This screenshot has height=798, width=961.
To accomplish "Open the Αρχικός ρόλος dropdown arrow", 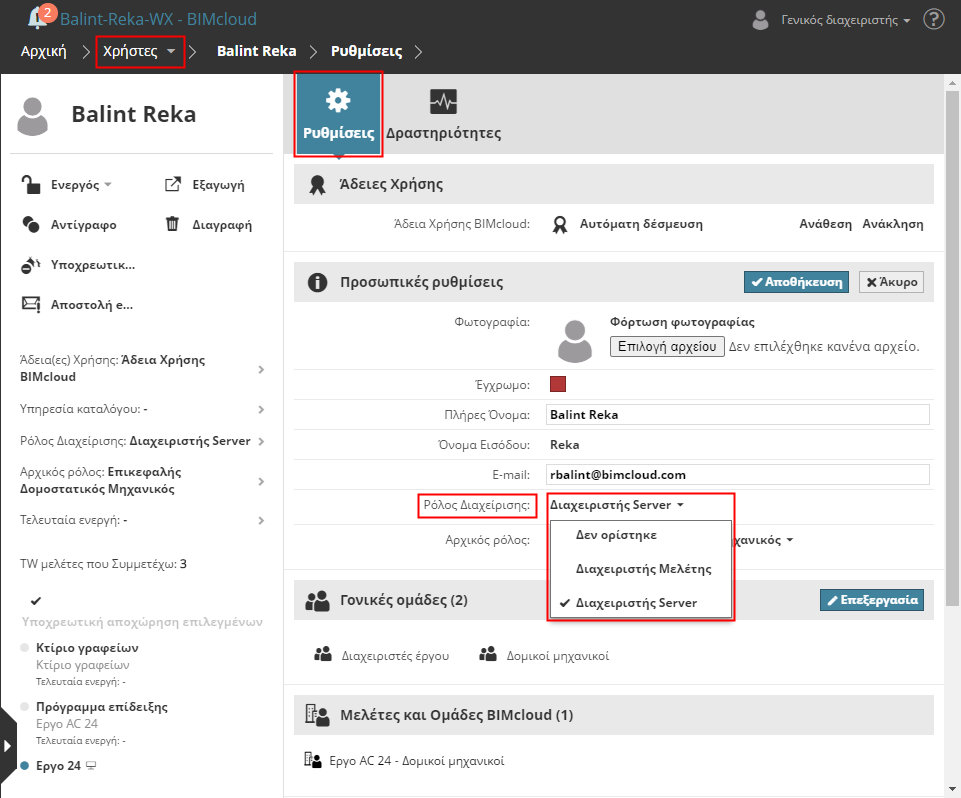I will (790, 540).
